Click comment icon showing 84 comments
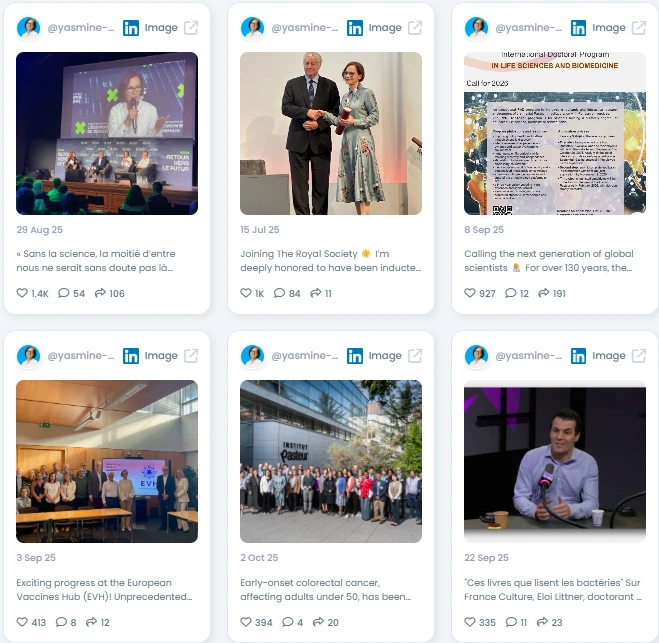 coord(279,293)
